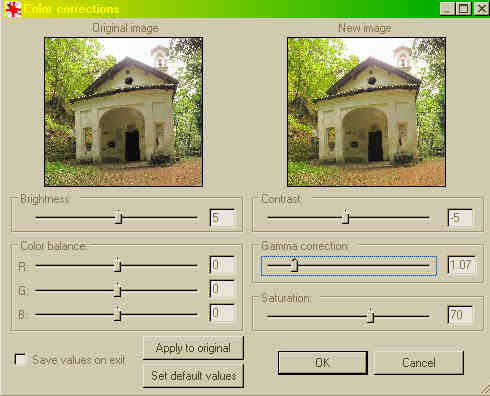Click the Brightness slider thumb
Screen dimensions: 490x396
118,217
